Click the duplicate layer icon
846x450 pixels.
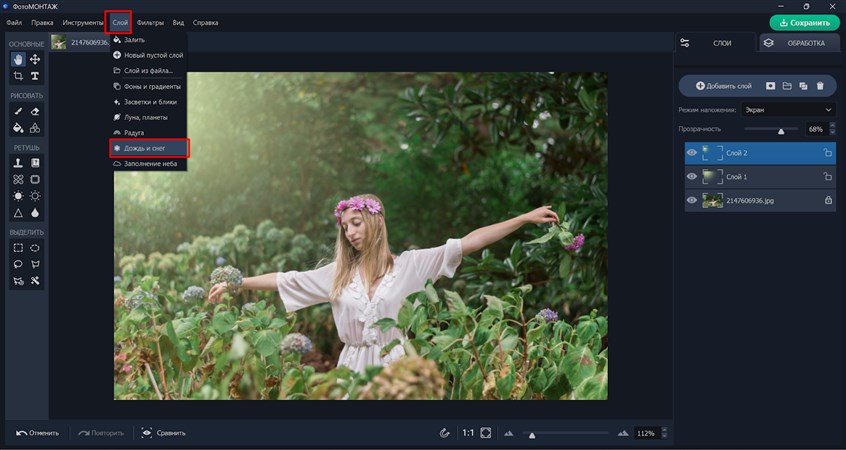click(x=803, y=86)
